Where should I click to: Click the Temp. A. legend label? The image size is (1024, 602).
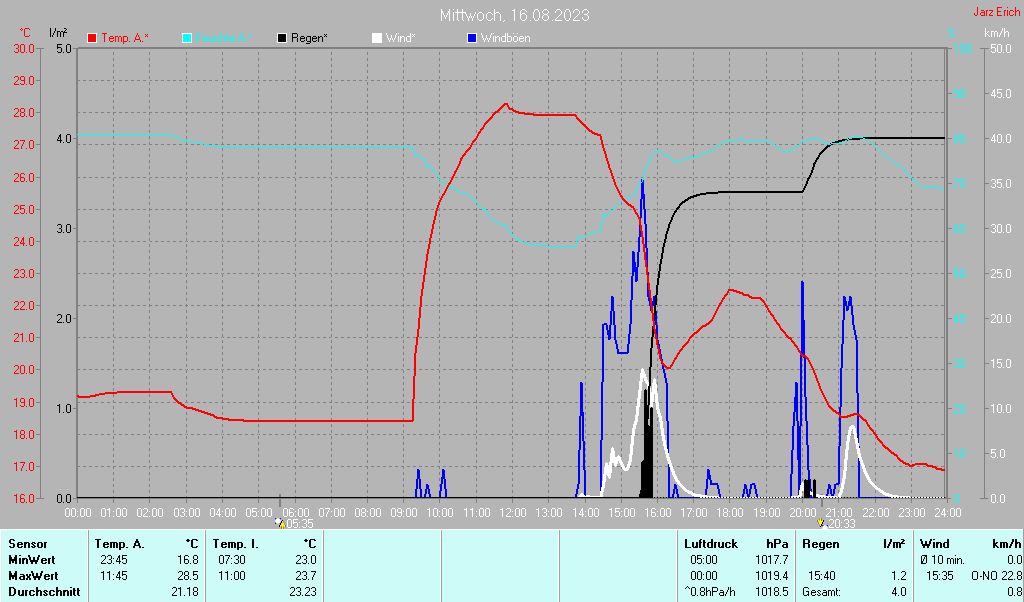125,38
